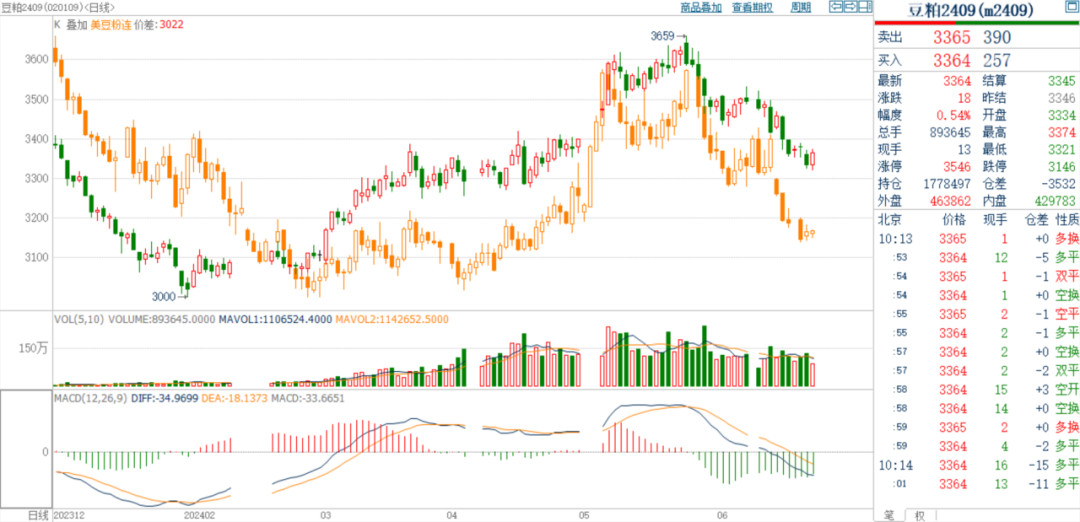Screen dimensions: 1080x522
Task: Click the 卖出 price 3365
Action: (952, 36)
